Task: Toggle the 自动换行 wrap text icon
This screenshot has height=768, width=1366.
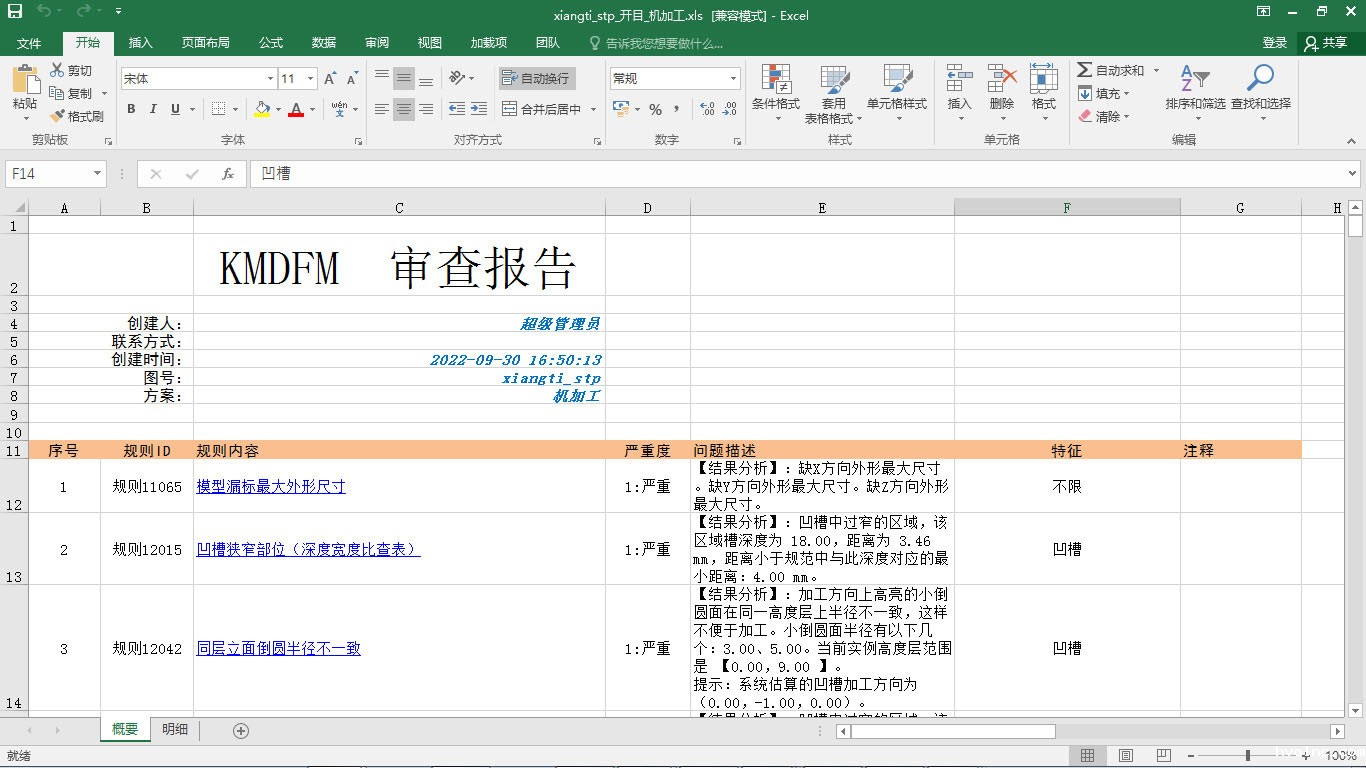Action: click(x=536, y=78)
